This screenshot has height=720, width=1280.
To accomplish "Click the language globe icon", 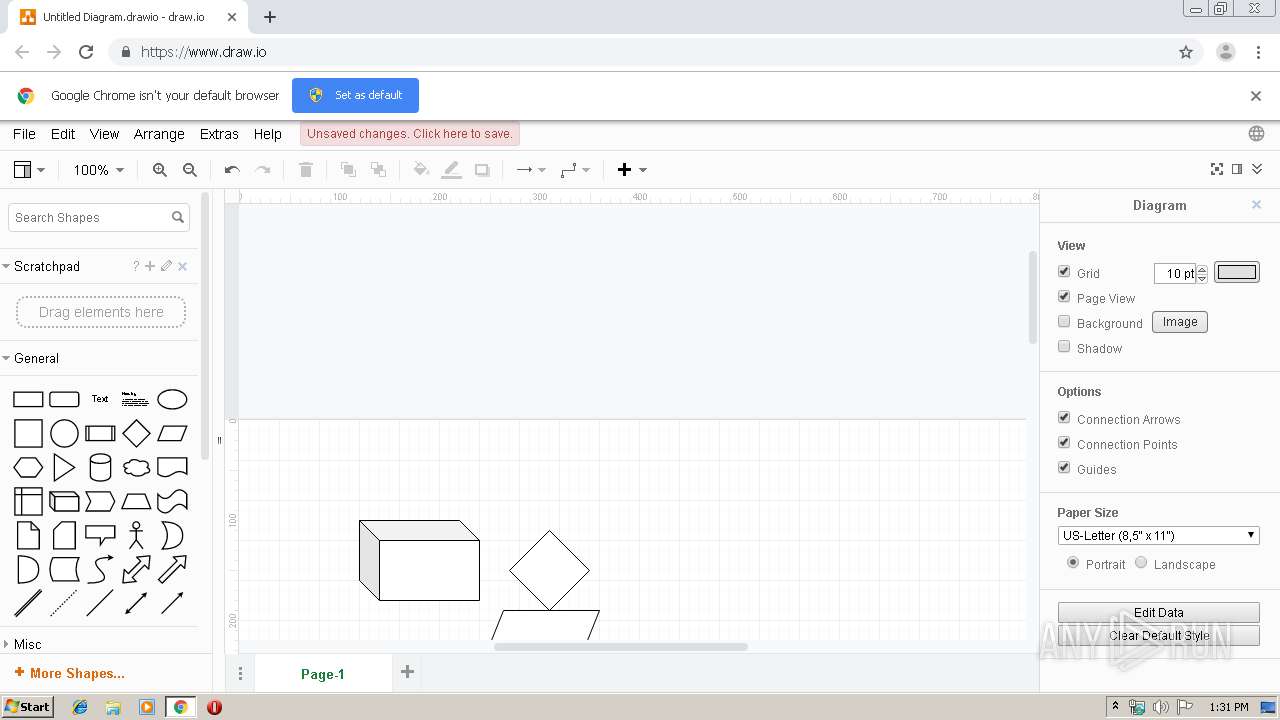I will tap(1256, 134).
